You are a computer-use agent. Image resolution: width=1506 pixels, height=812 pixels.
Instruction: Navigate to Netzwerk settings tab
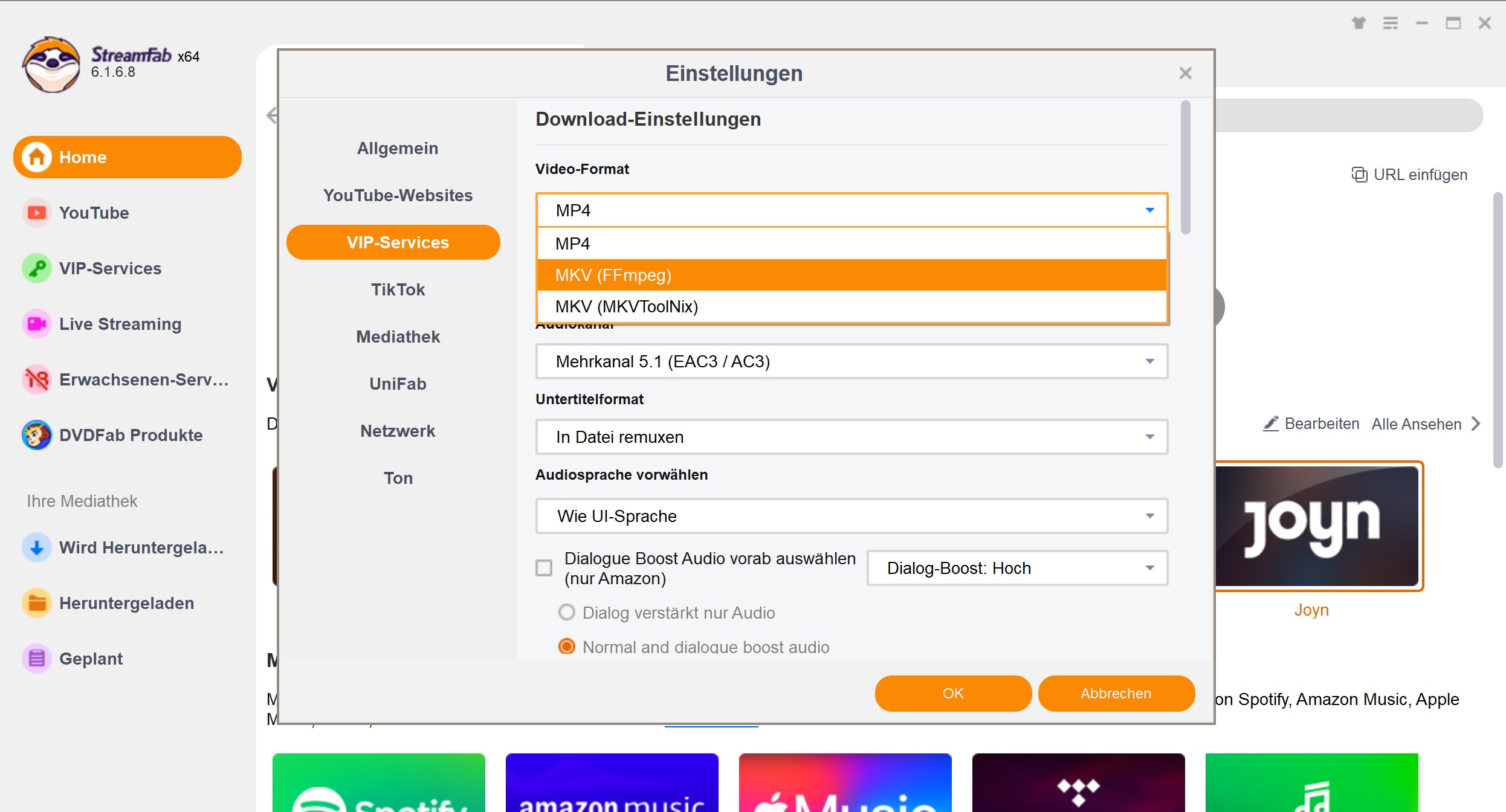tap(398, 431)
